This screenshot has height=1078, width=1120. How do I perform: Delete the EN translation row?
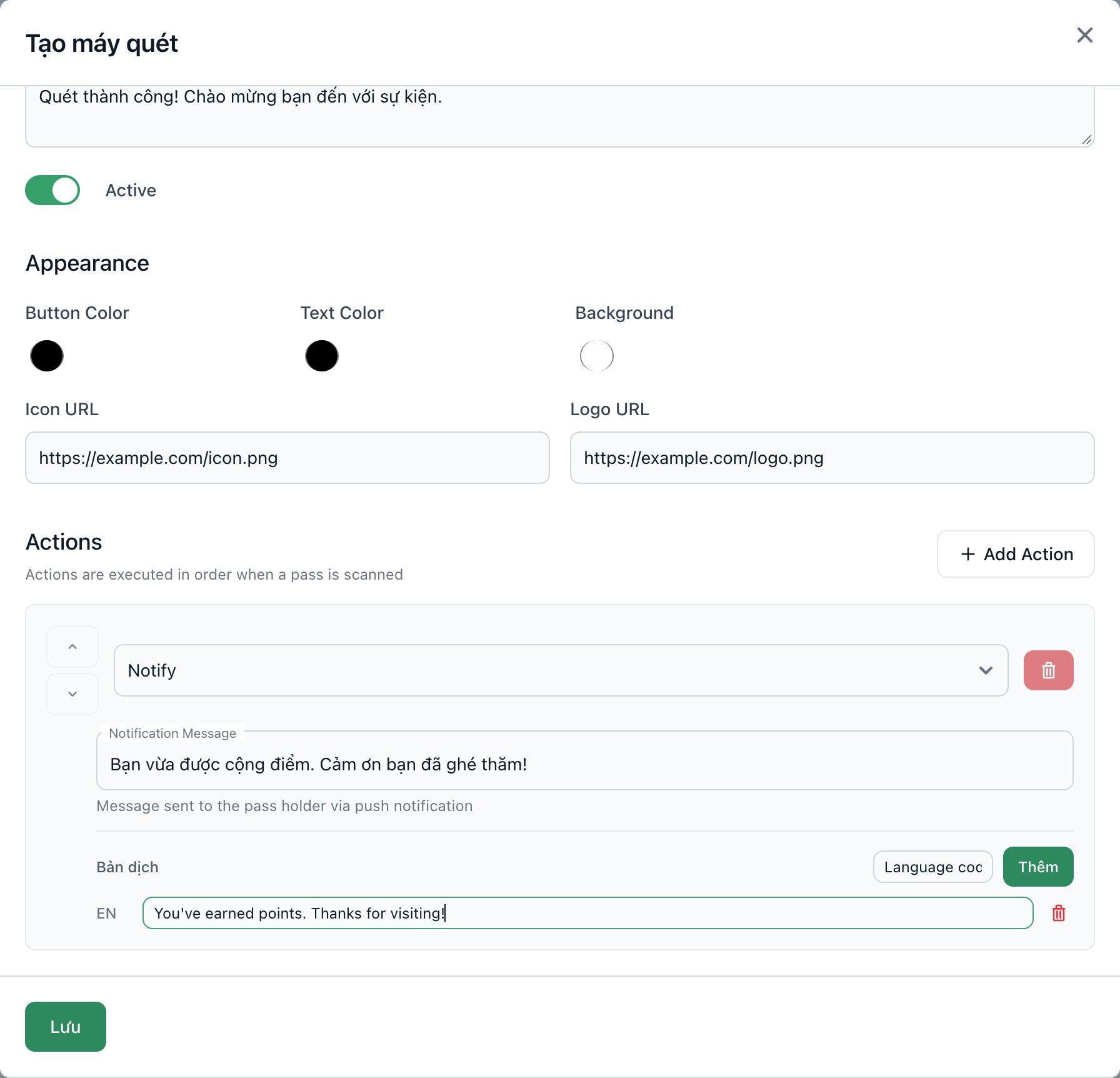1059,913
